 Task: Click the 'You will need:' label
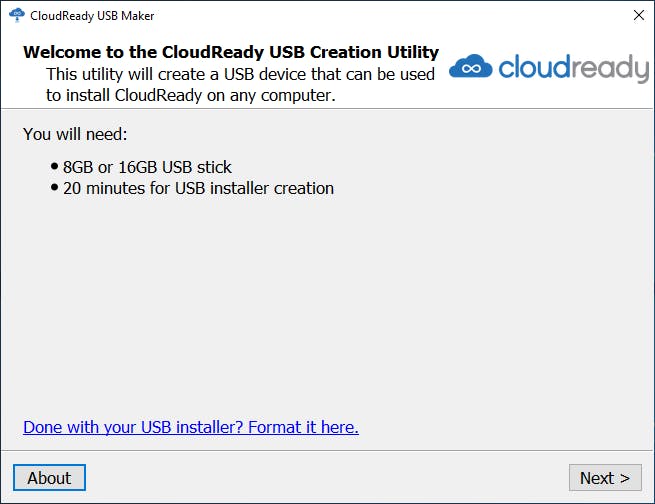click(75, 134)
